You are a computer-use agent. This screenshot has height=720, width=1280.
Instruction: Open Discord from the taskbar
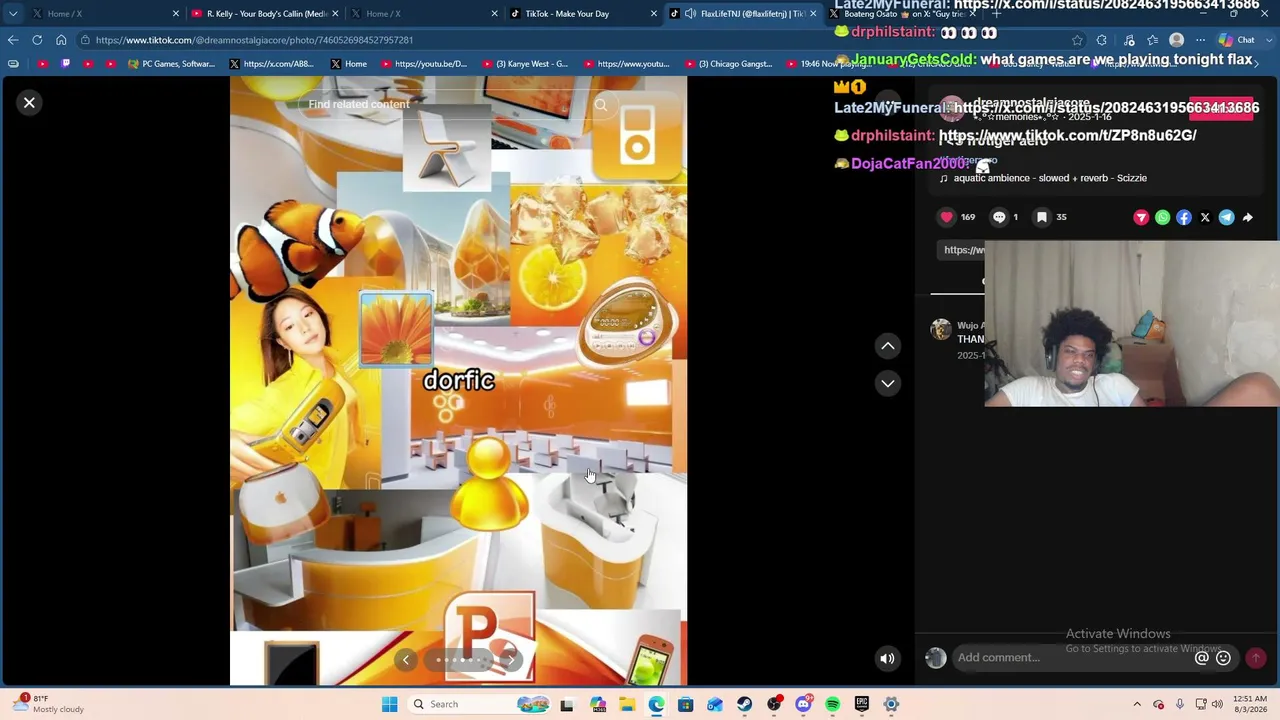click(803, 704)
